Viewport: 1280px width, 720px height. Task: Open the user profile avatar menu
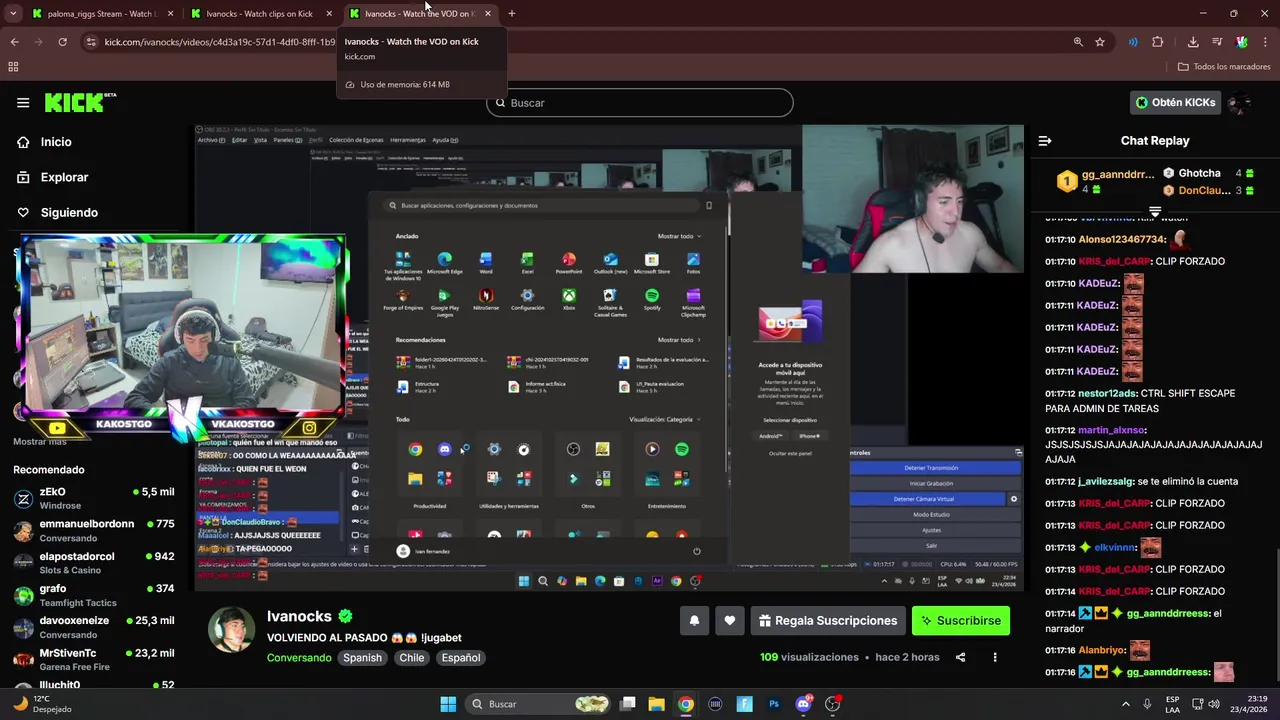(1240, 102)
